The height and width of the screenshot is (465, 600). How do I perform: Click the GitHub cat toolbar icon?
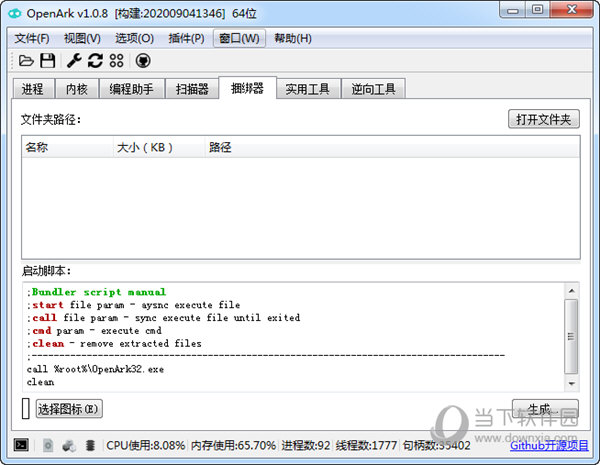pyautogui.click(x=143, y=60)
